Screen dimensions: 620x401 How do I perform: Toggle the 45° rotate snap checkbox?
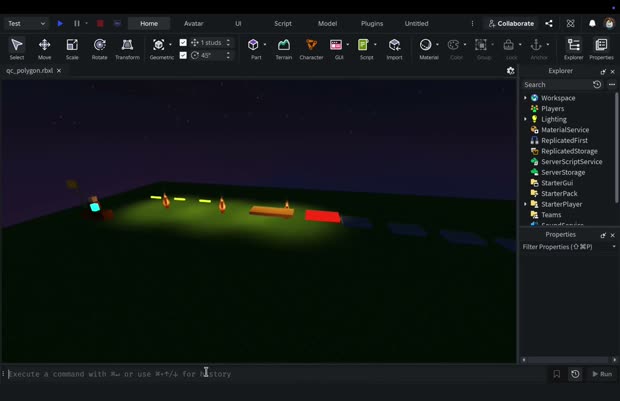(183, 55)
